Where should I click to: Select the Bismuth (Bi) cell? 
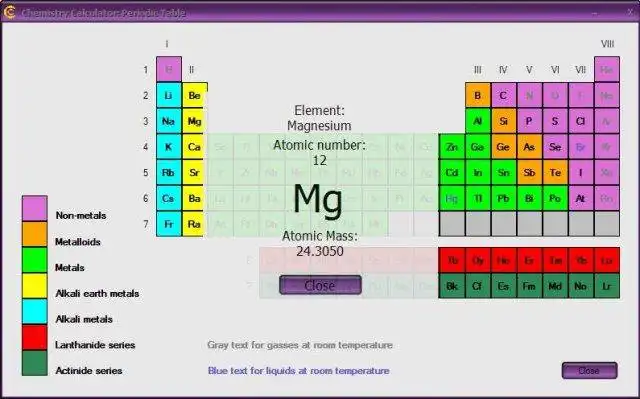529,198
